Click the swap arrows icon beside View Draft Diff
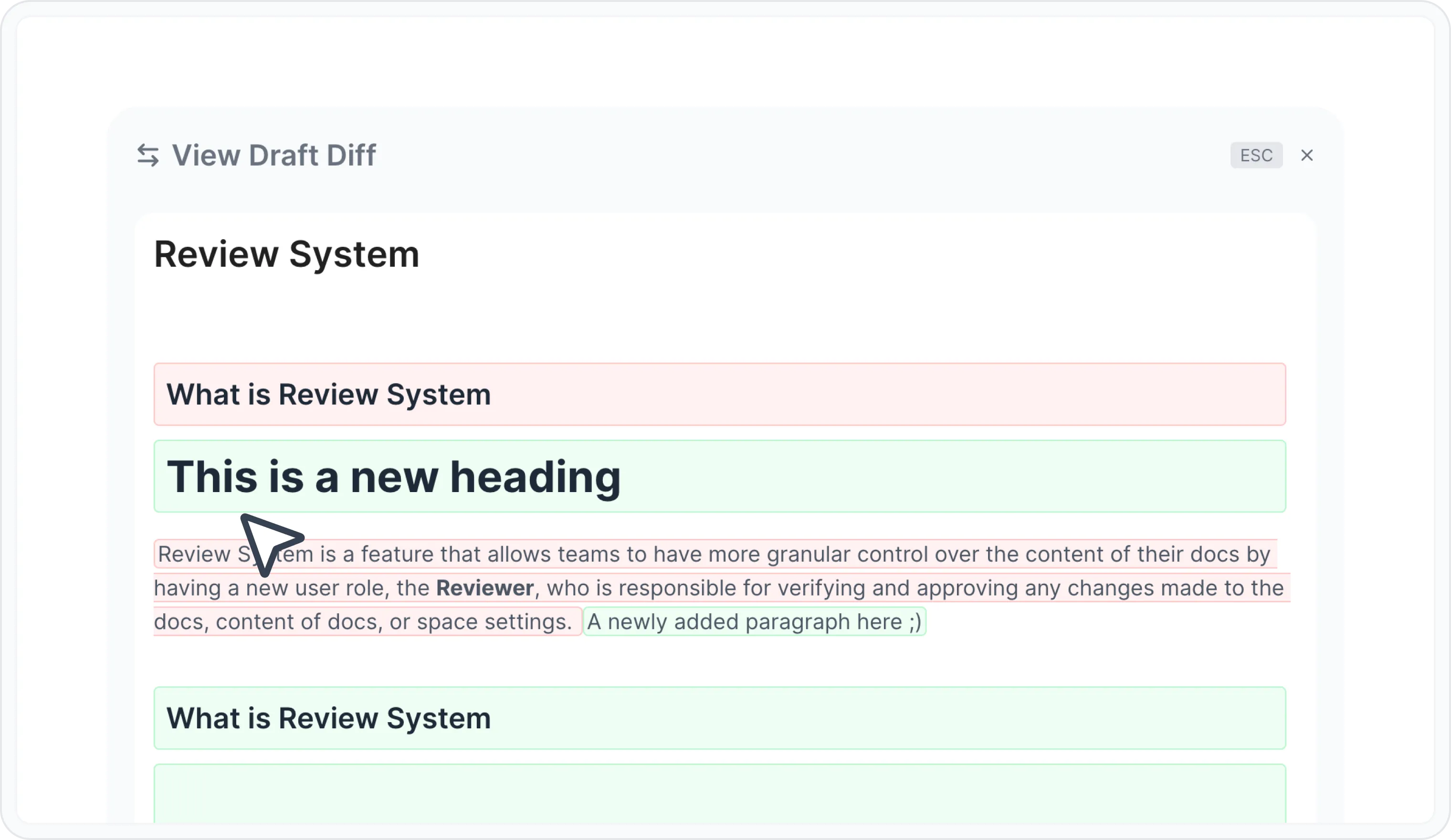1451x840 pixels. [148, 156]
